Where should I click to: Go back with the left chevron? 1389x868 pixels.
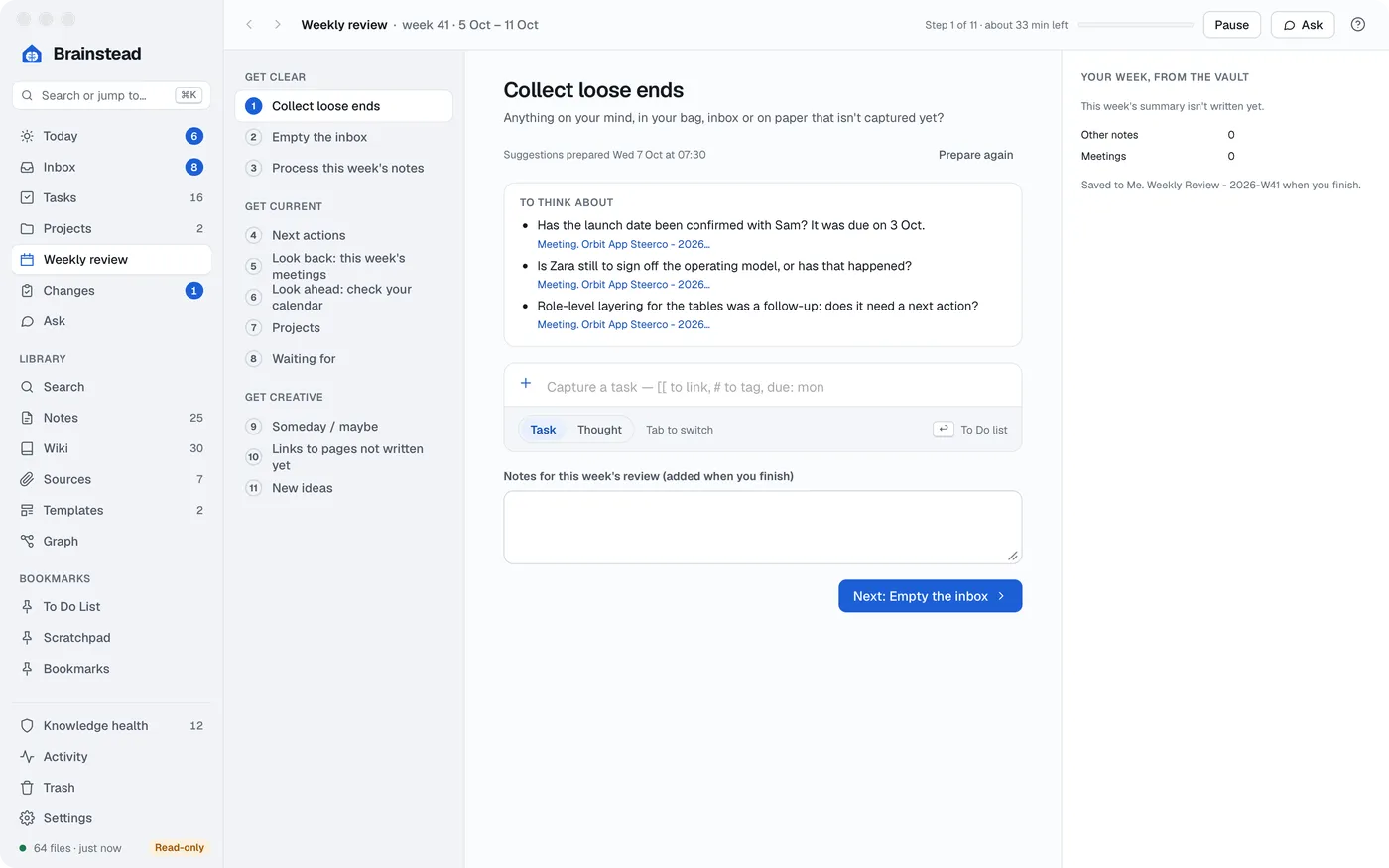(249, 25)
